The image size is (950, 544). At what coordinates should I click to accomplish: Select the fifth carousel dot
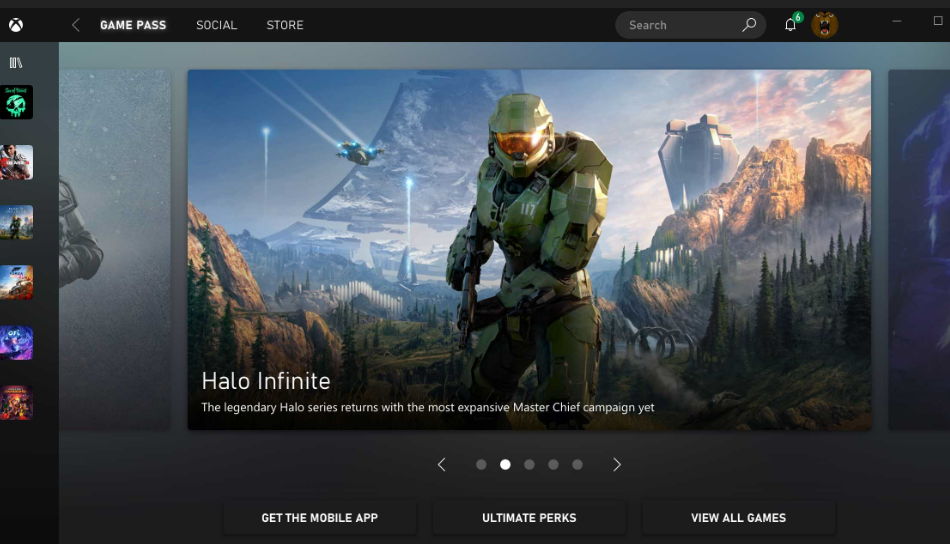coord(577,465)
